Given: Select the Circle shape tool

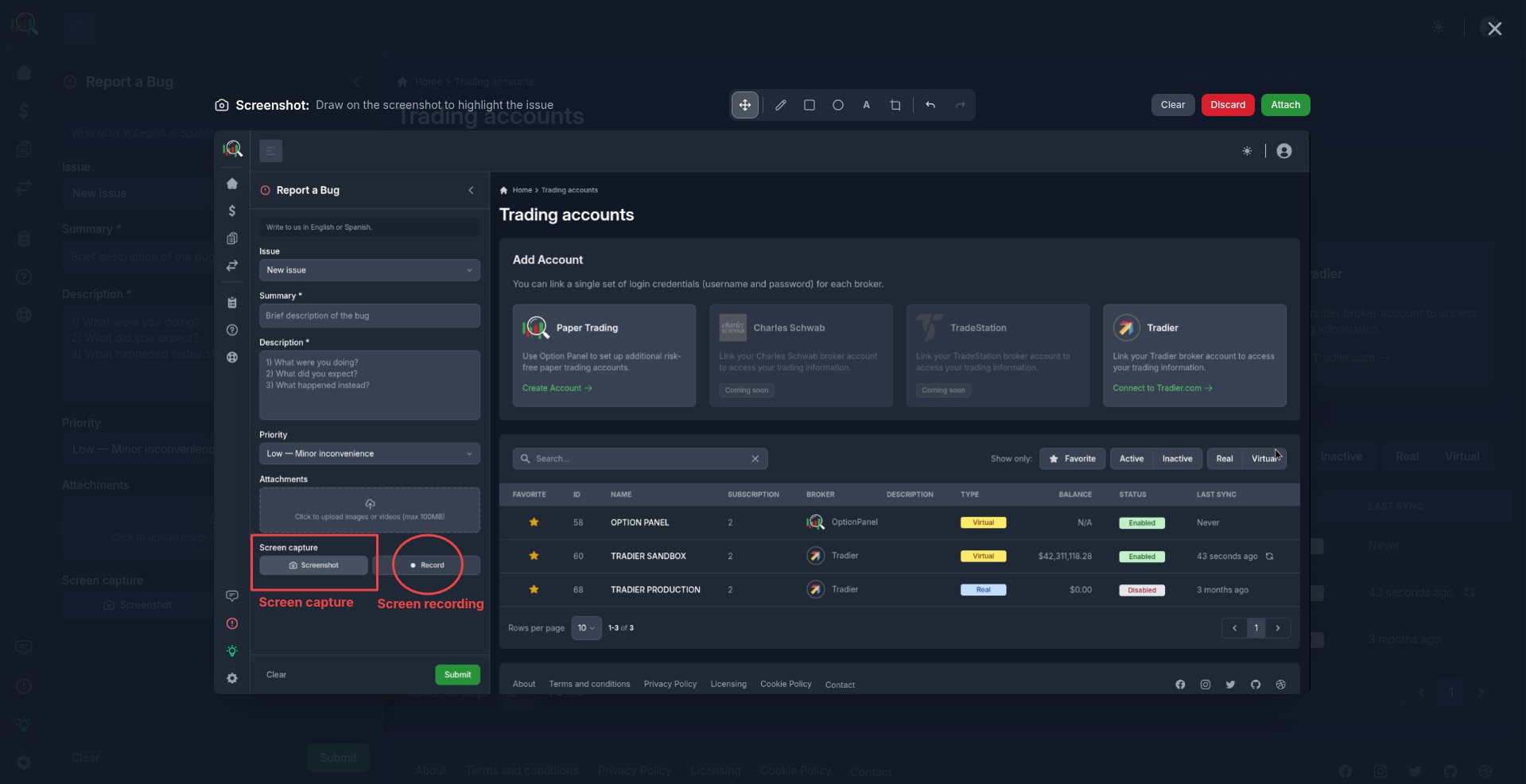Looking at the screenshot, I should (838, 105).
